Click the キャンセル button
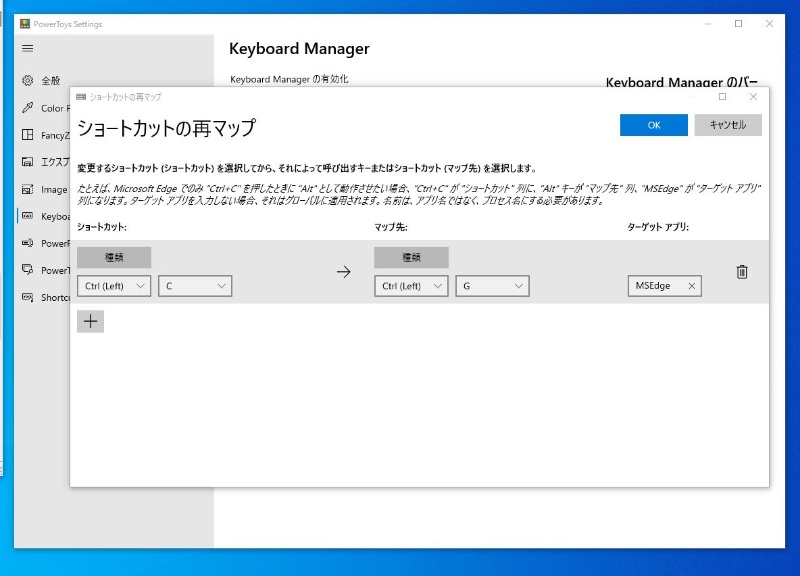800x576 pixels. (x=727, y=125)
